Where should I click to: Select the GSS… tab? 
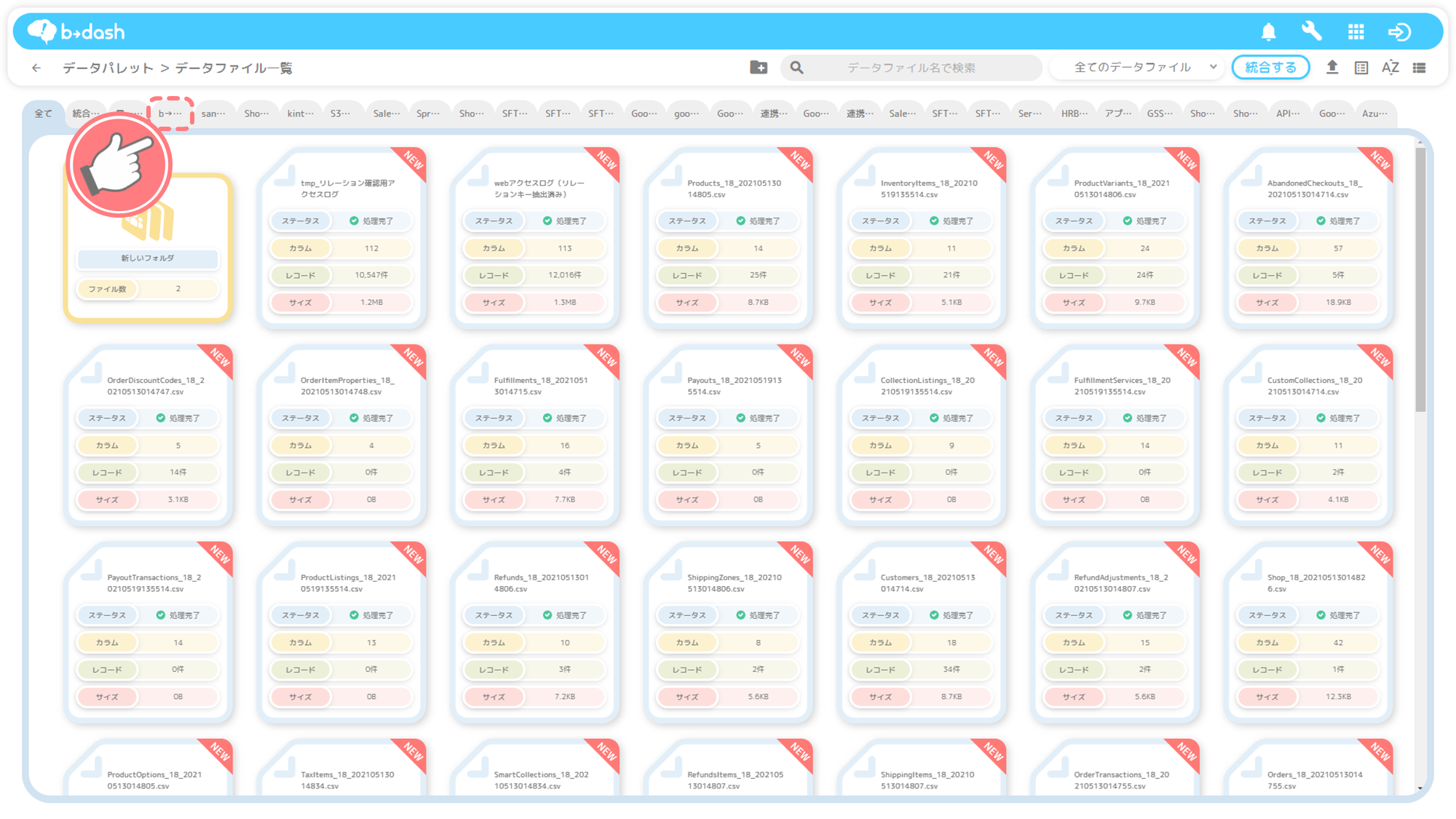tap(1160, 114)
